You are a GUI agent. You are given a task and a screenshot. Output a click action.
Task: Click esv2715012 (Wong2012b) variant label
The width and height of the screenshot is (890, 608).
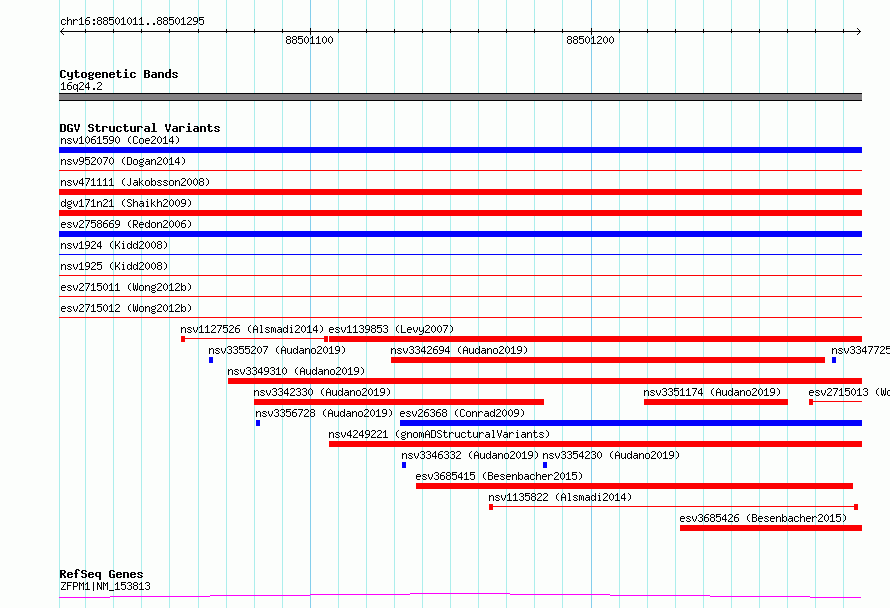126,308
